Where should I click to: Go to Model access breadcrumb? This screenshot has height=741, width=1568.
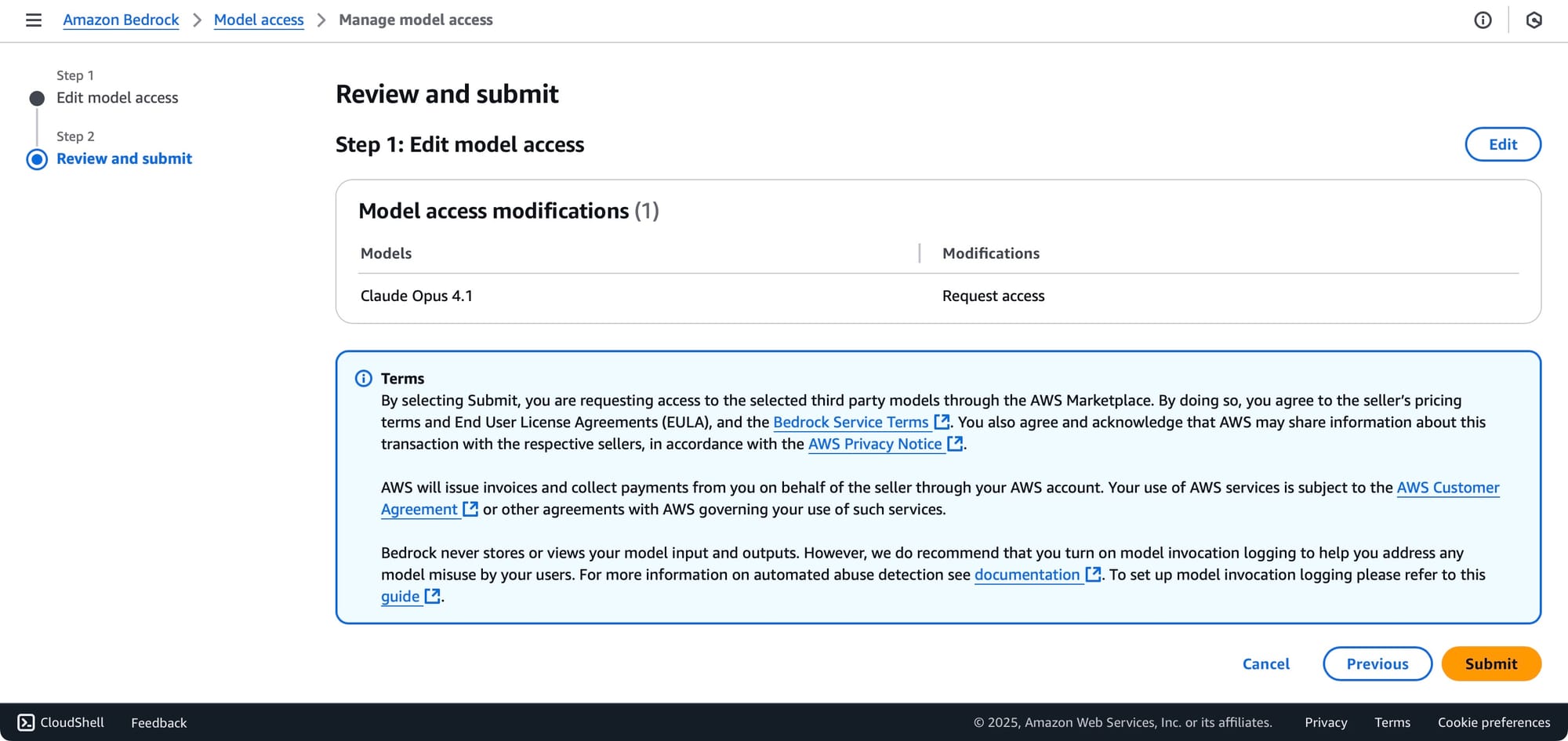click(259, 20)
